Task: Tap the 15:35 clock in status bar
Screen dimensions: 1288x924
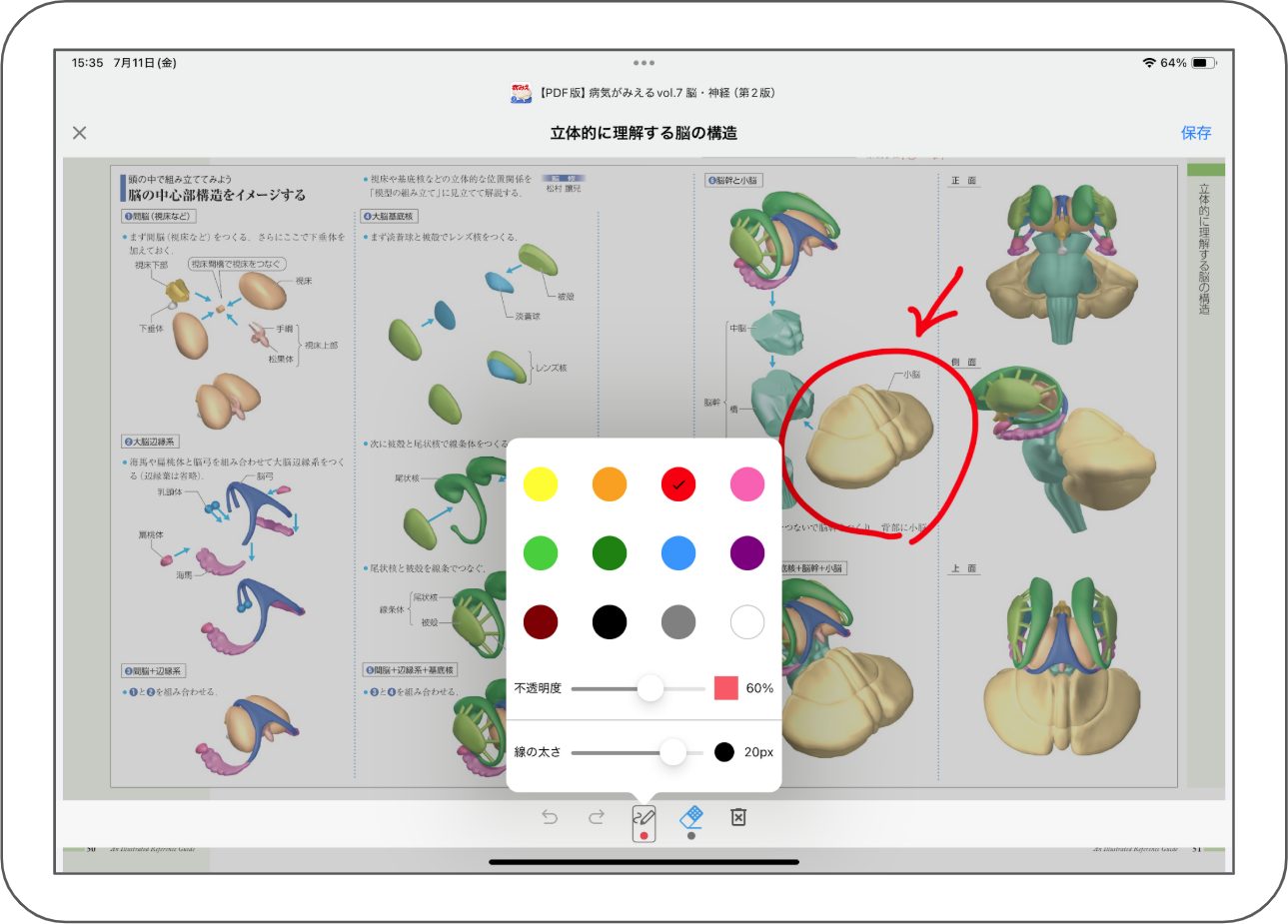Action: coord(87,63)
